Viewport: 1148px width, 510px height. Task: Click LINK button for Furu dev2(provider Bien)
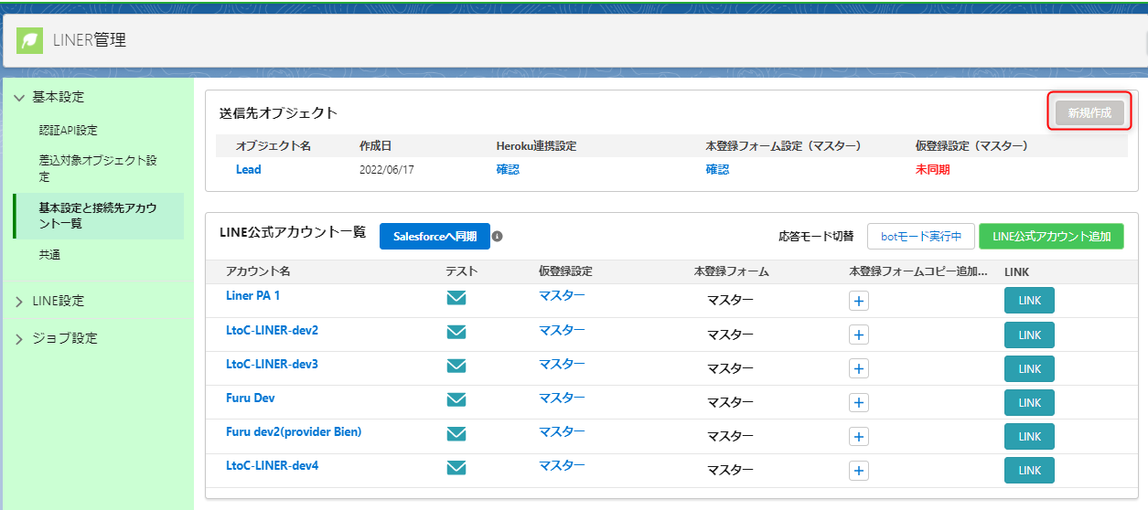1029,436
